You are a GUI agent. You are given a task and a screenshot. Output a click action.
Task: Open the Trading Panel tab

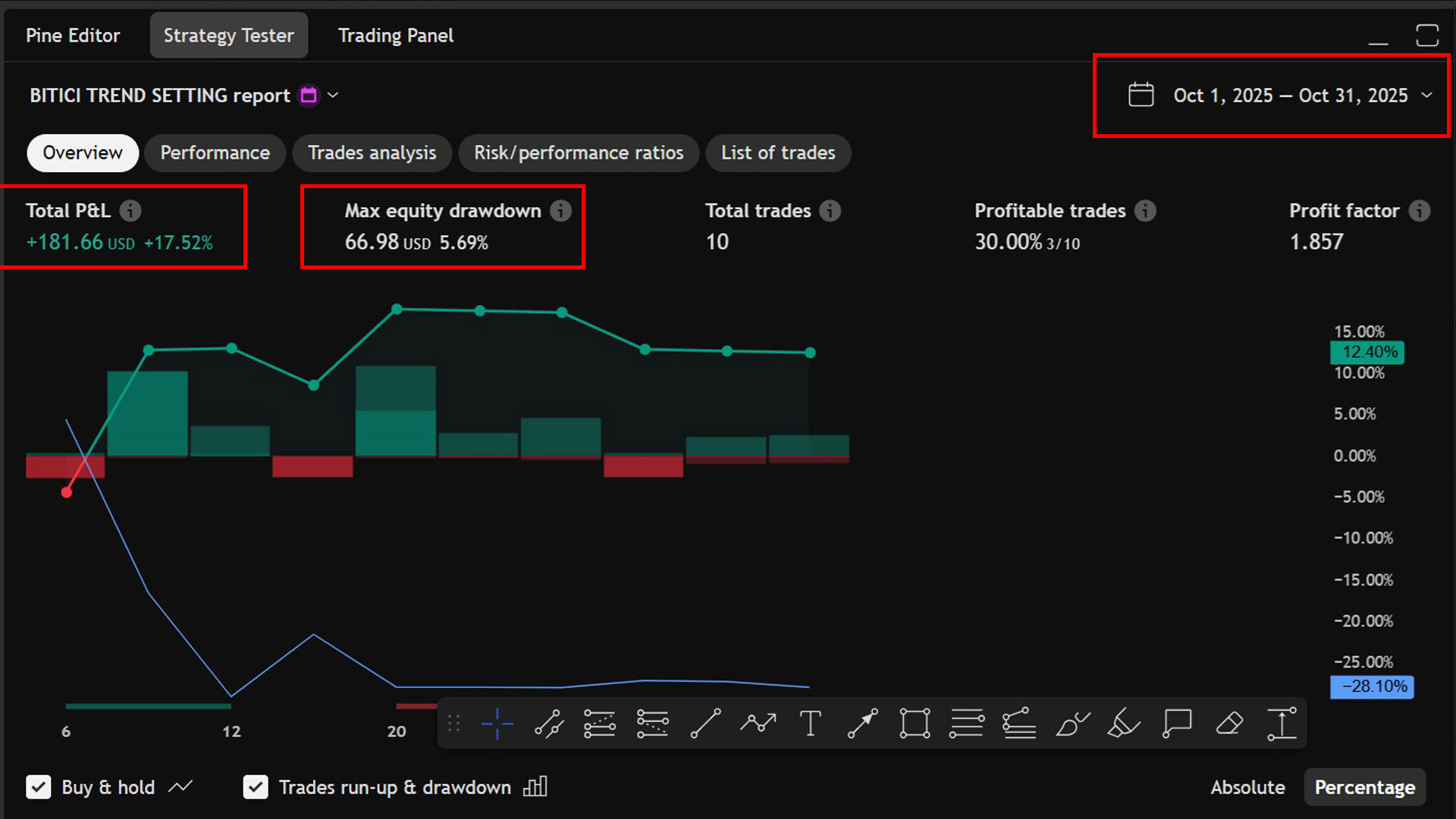tap(395, 35)
